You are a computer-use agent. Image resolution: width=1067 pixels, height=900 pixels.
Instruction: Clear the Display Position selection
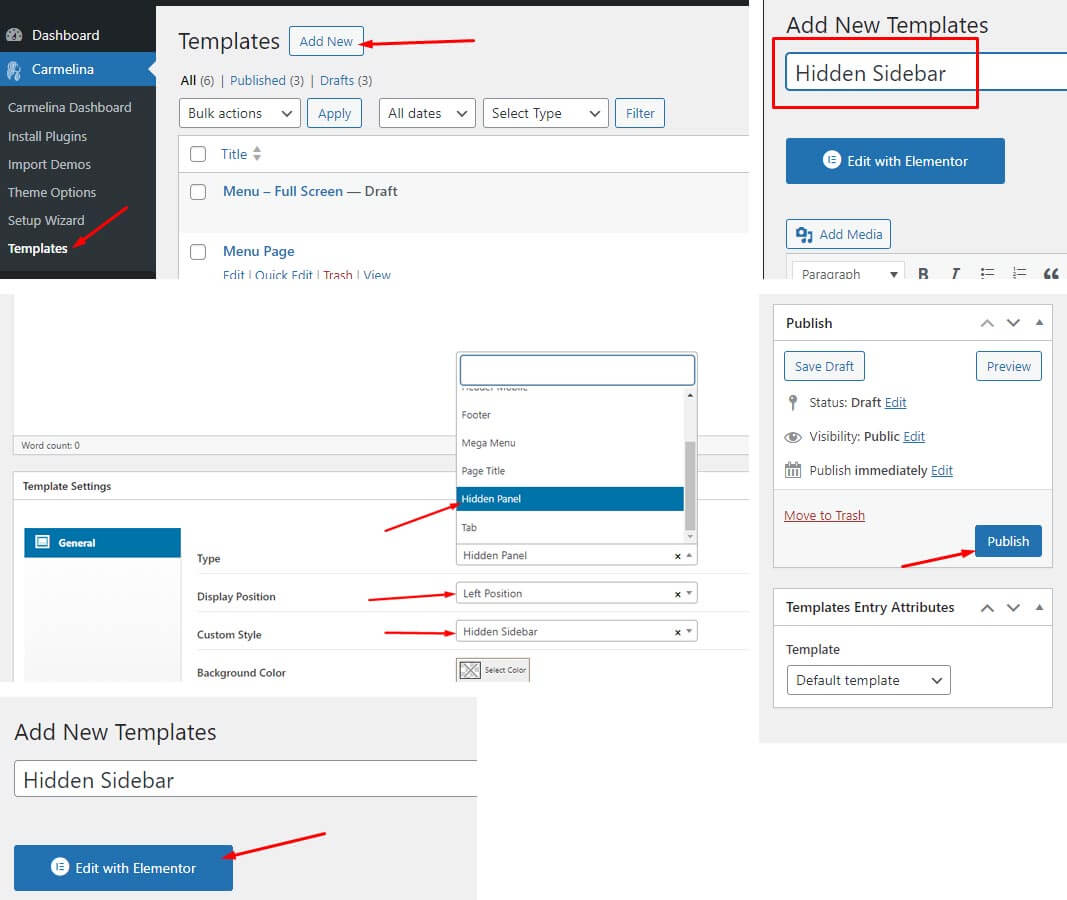677,594
